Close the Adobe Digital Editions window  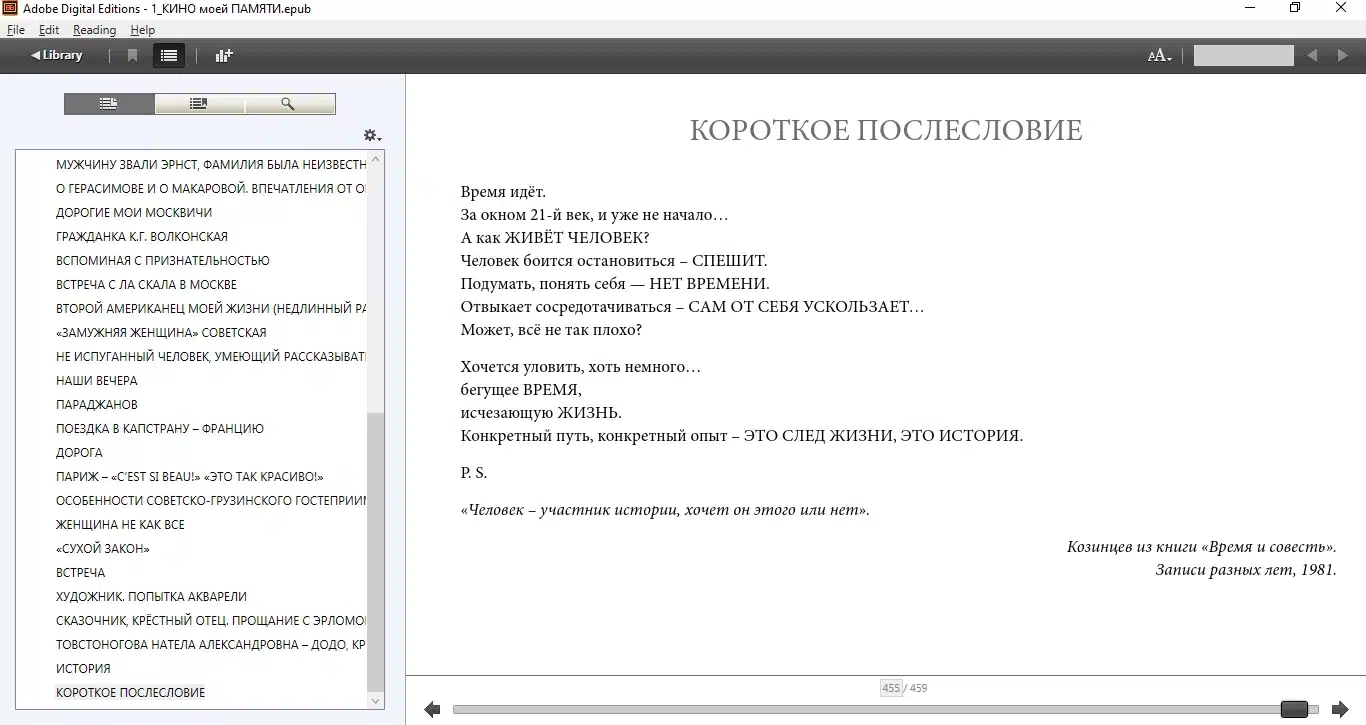(x=1342, y=8)
